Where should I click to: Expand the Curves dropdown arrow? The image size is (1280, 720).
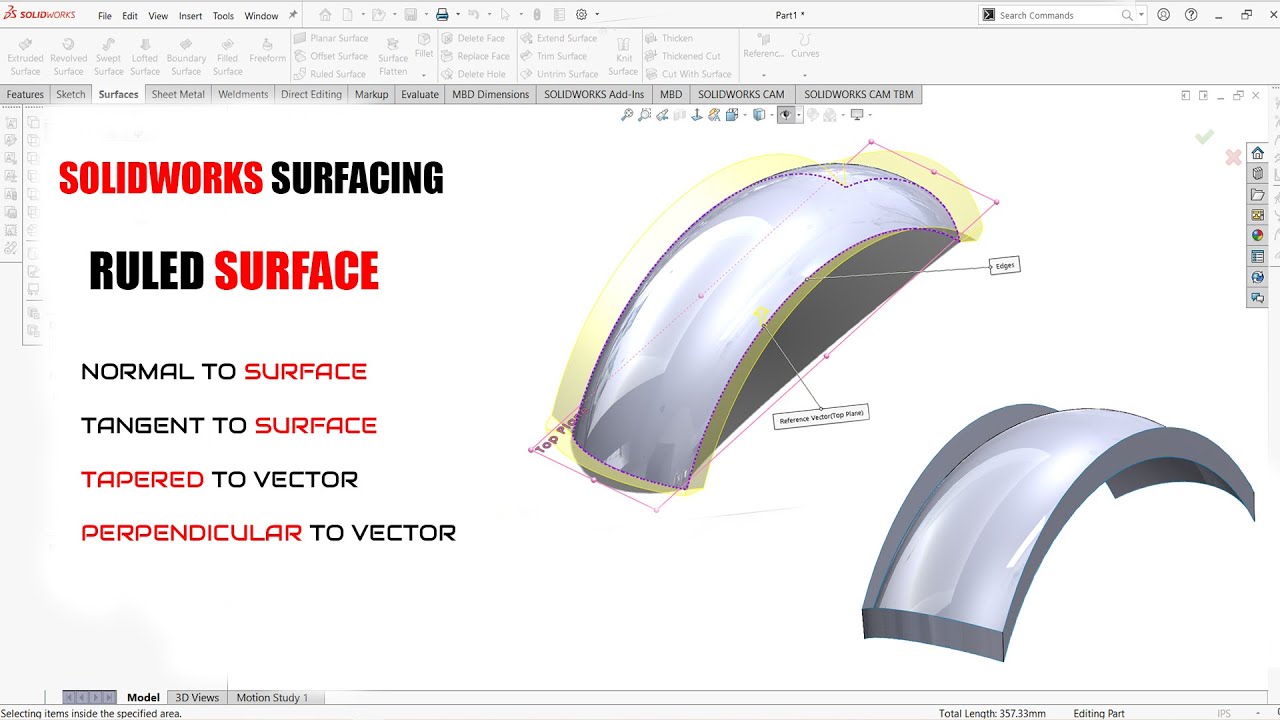805,75
